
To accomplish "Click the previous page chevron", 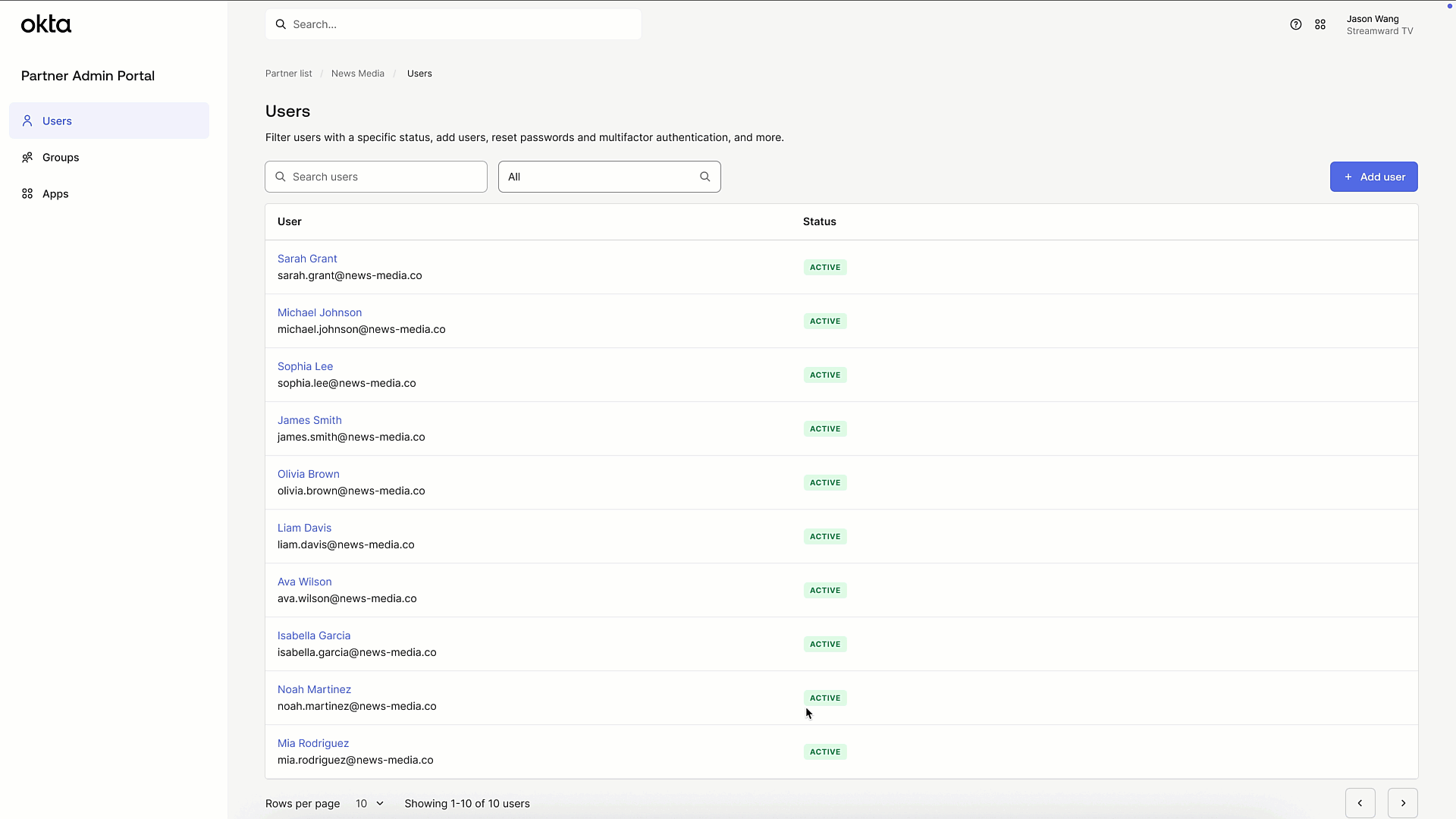I will tap(1359, 802).
